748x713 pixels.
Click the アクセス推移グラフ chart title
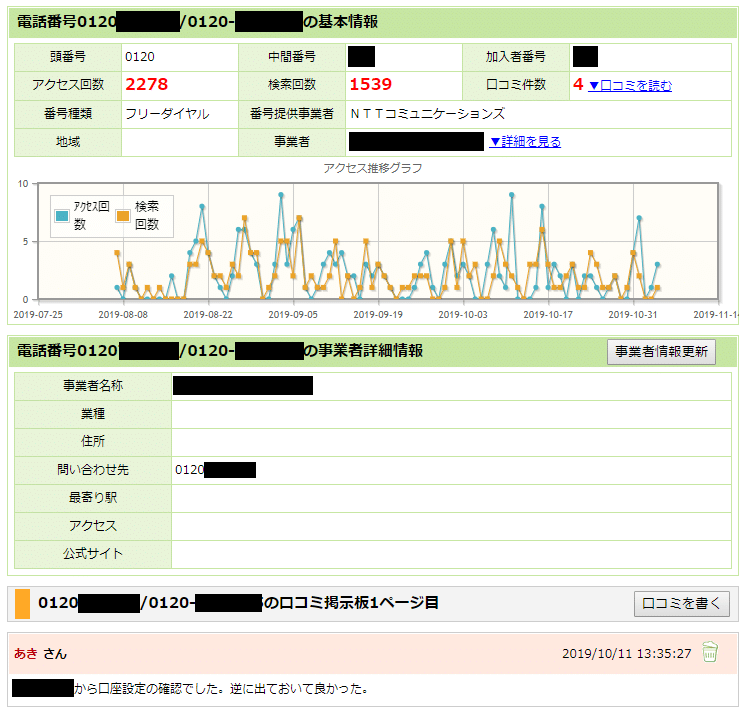(373, 168)
